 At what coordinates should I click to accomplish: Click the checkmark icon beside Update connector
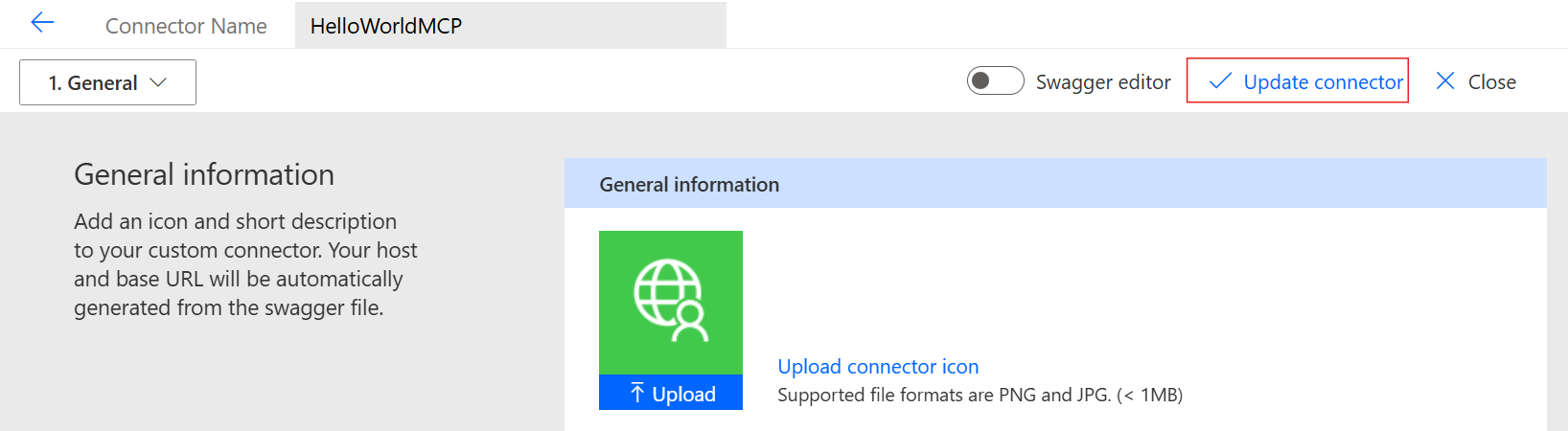[x=1220, y=81]
